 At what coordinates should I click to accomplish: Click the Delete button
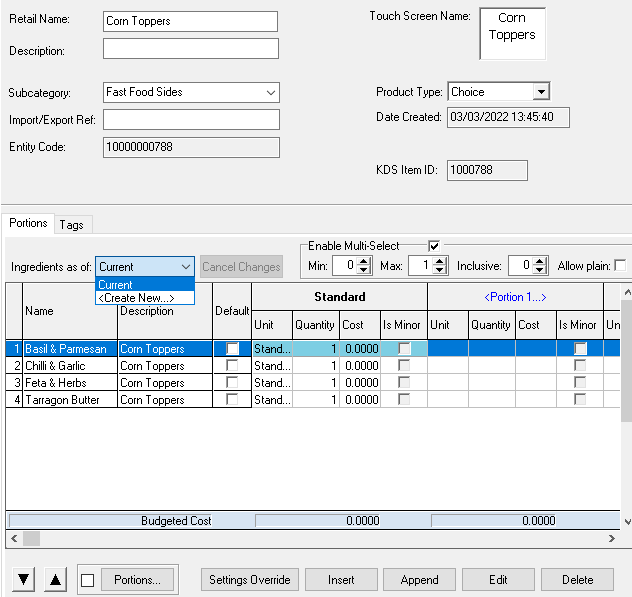click(x=577, y=580)
